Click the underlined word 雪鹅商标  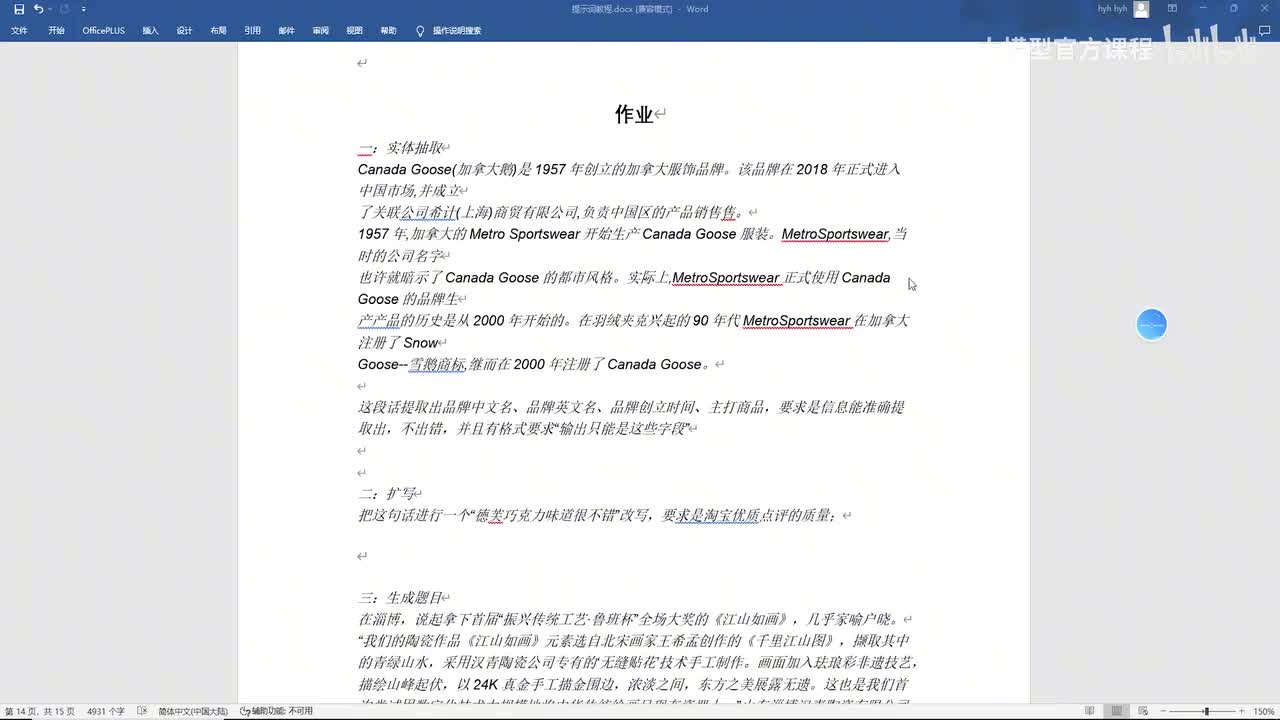[437, 365]
